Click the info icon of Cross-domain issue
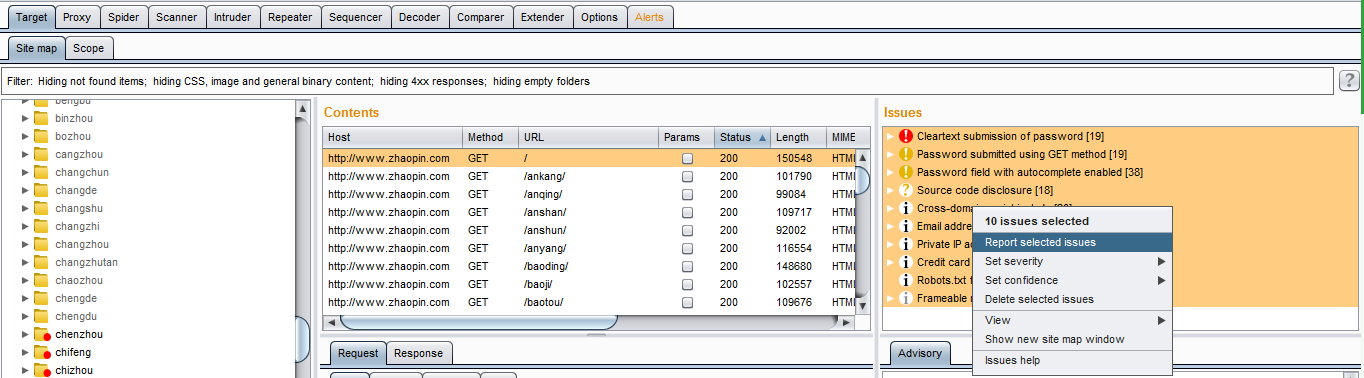The image size is (1364, 378). click(906, 208)
